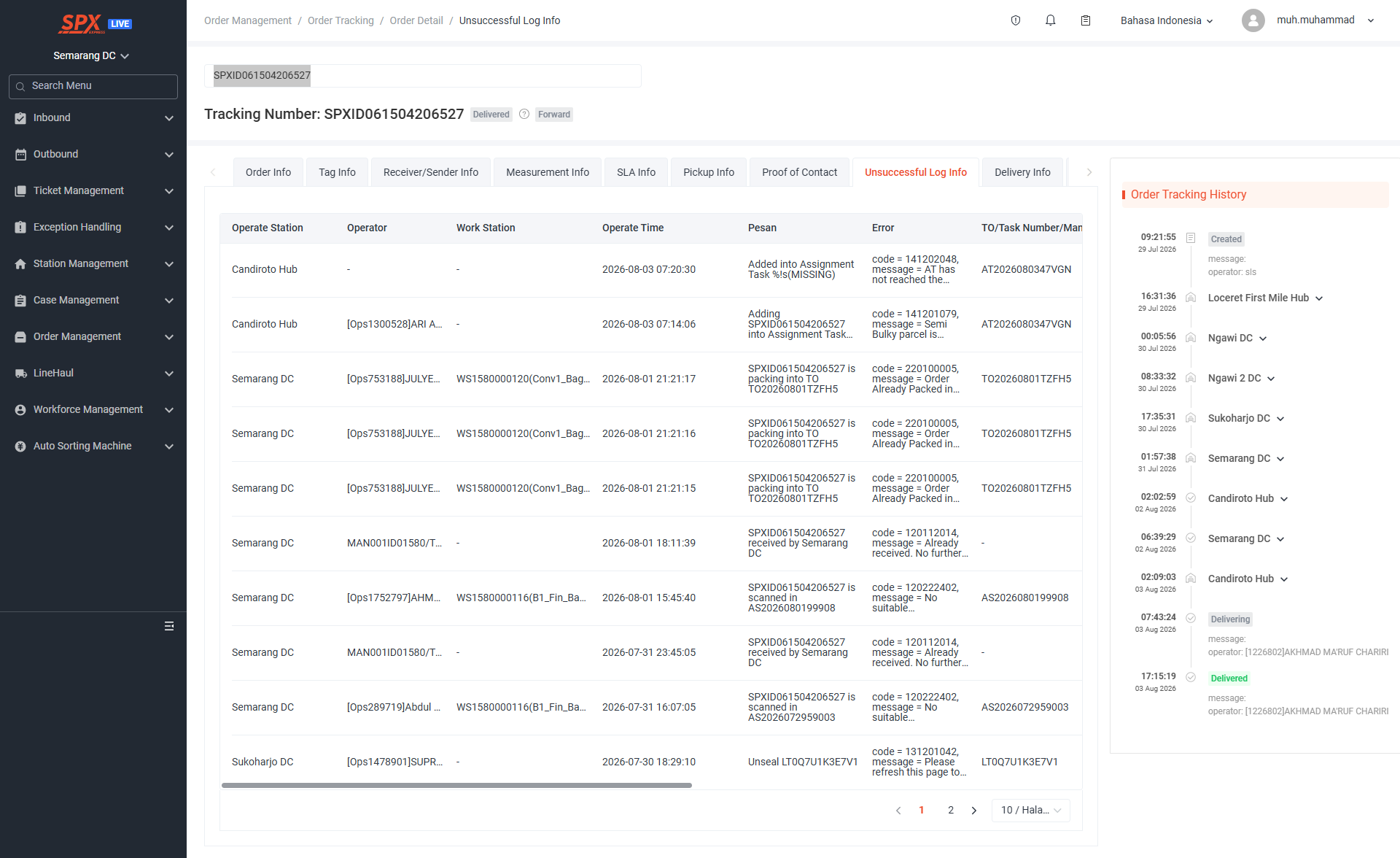1400x858 pixels.
Task: Click the Case Management icon
Action: (x=20, y=301)
